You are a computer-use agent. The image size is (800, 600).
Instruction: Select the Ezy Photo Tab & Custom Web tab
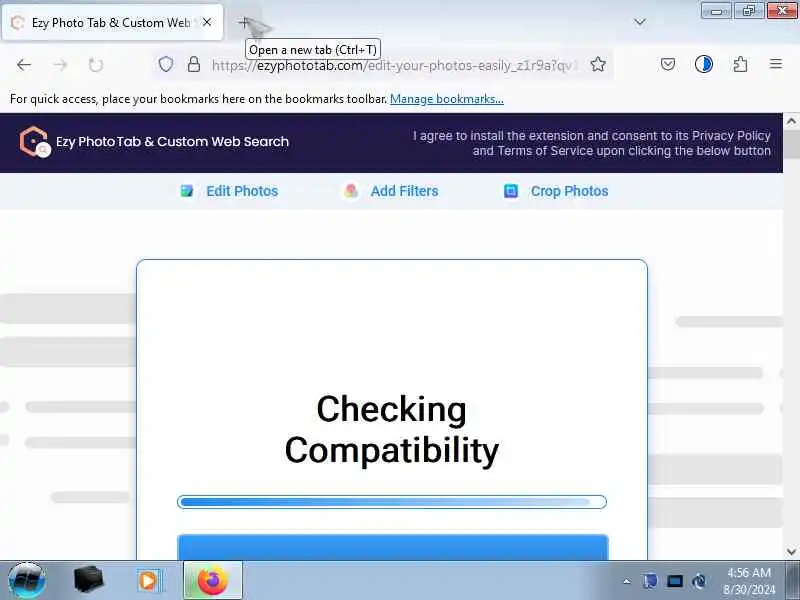pyautogui.click(x=112, y=22)
